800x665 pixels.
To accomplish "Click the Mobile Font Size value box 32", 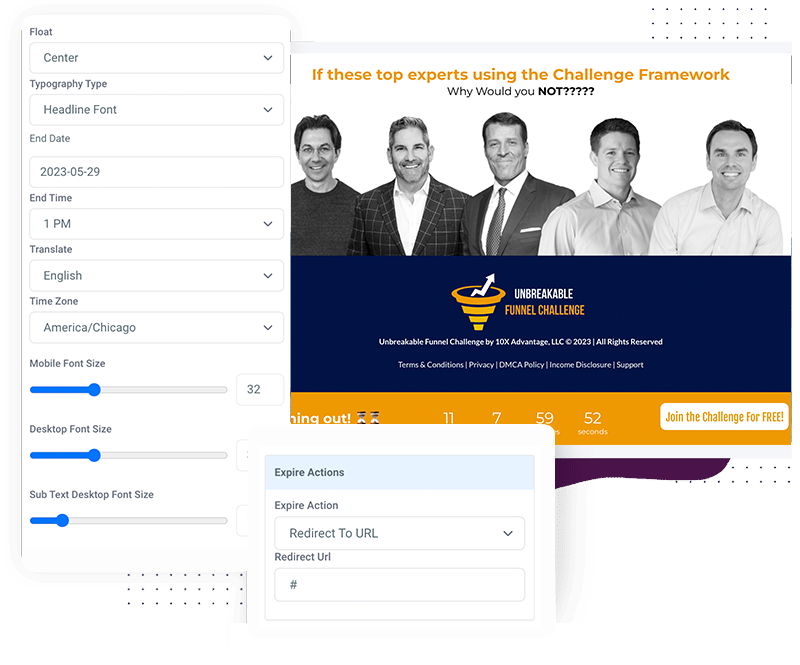I will 260,390.
